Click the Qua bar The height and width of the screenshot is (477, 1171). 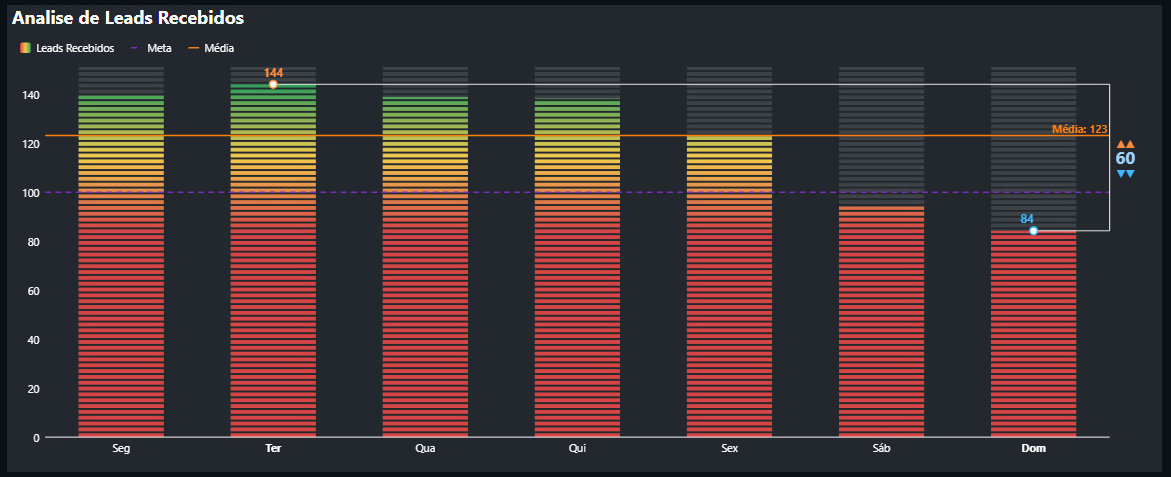pos(425,266)
